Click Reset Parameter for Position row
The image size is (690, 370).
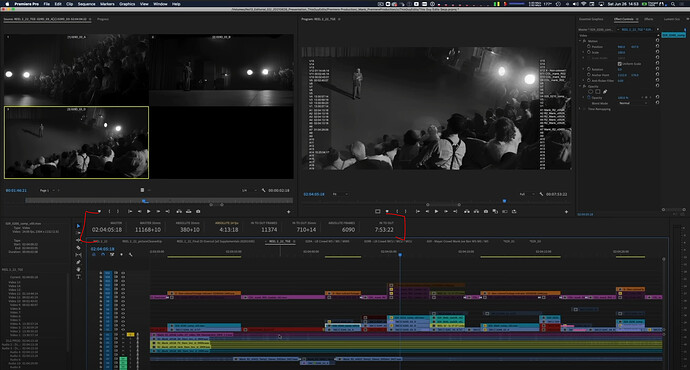tap(657, 47)
